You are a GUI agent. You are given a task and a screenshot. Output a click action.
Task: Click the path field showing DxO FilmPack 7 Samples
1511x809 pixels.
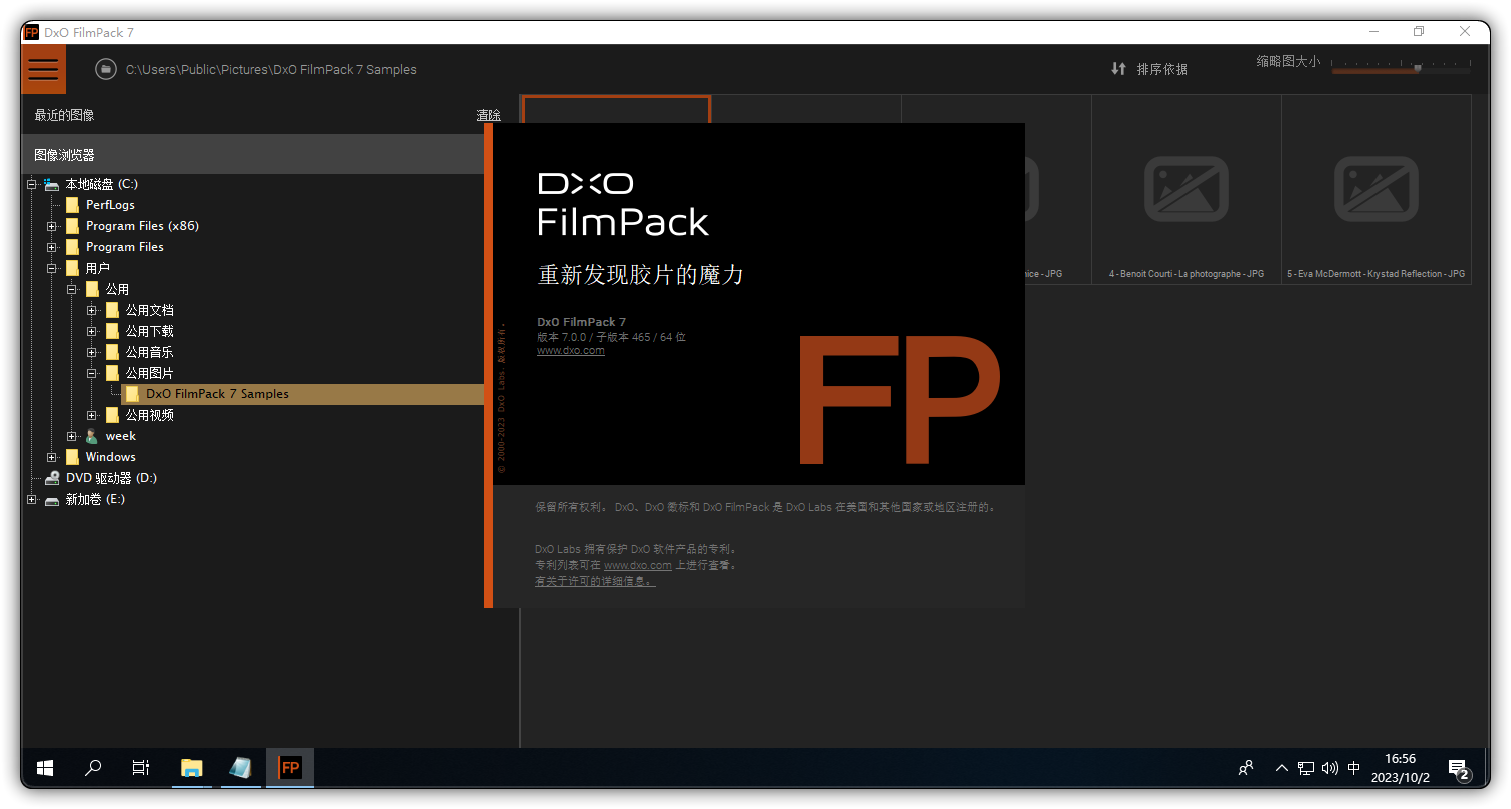(x=271, y=70)
